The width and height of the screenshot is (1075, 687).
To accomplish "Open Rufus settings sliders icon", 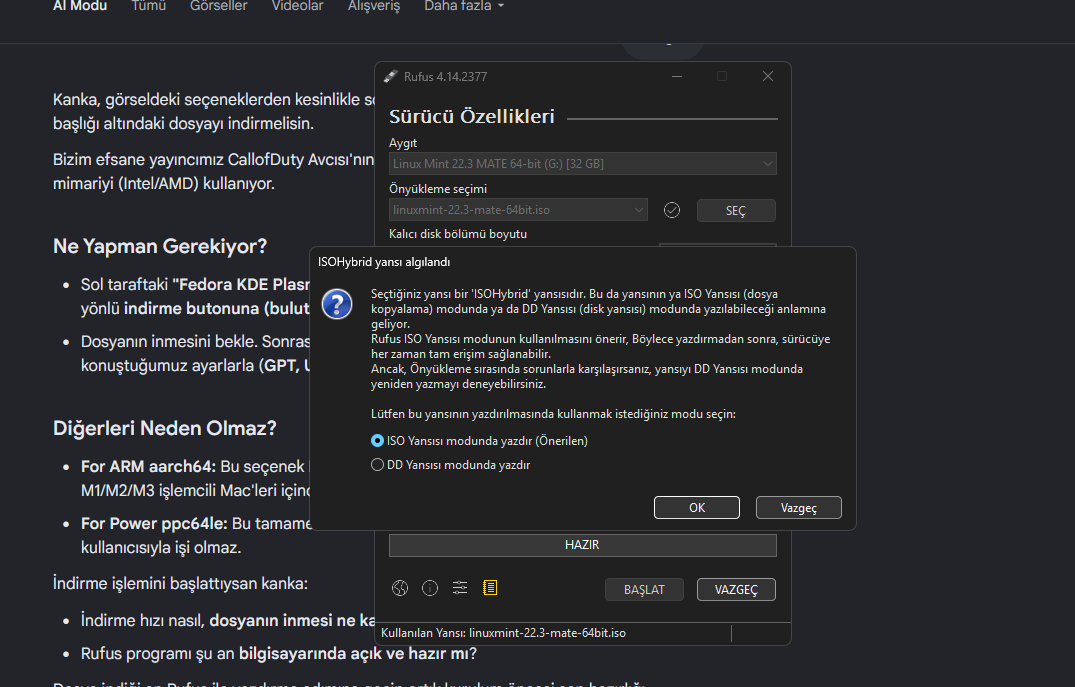I will click(x=460, y=588).
